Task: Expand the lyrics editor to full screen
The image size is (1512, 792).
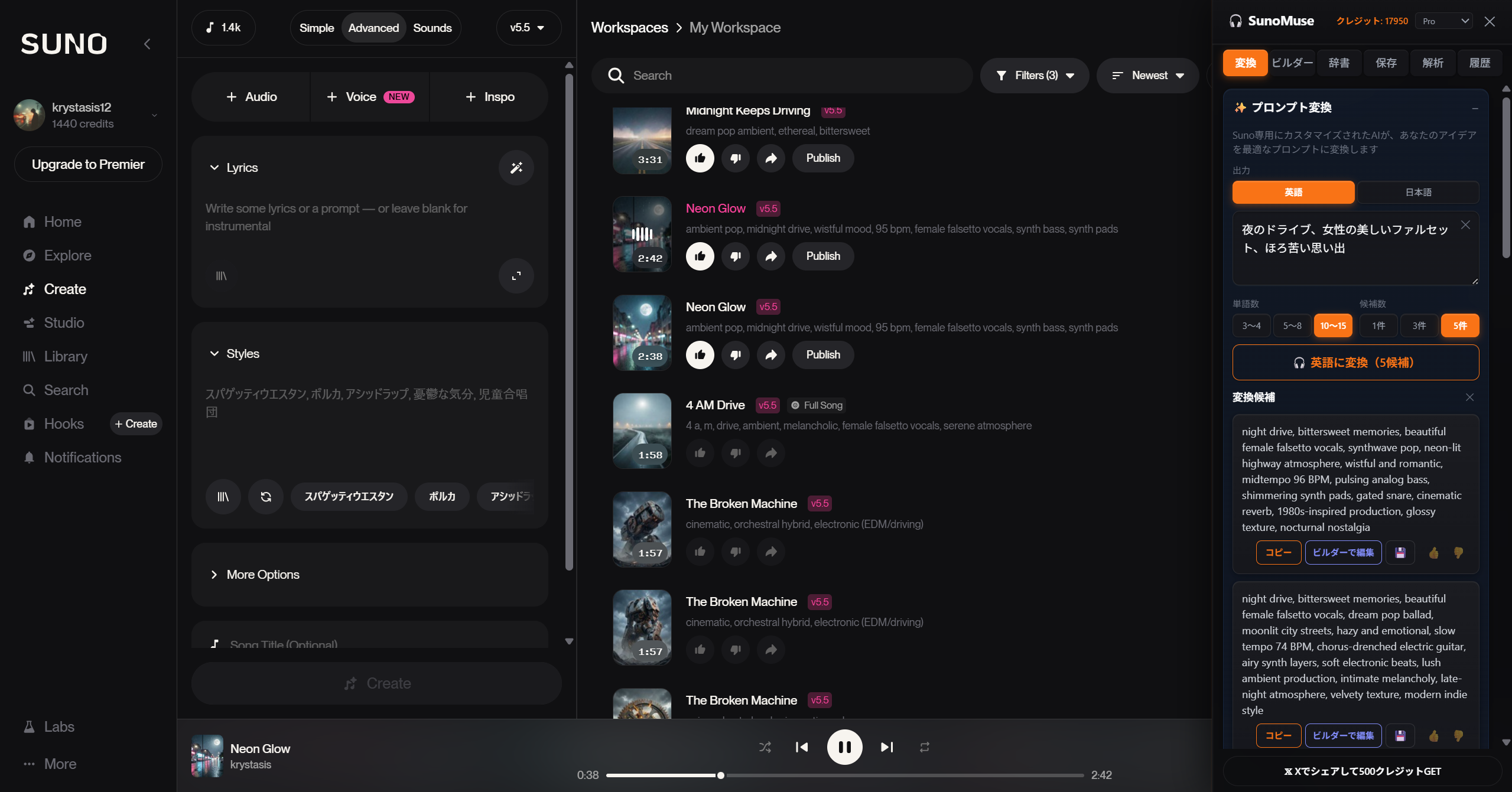Action: (516, 276)
